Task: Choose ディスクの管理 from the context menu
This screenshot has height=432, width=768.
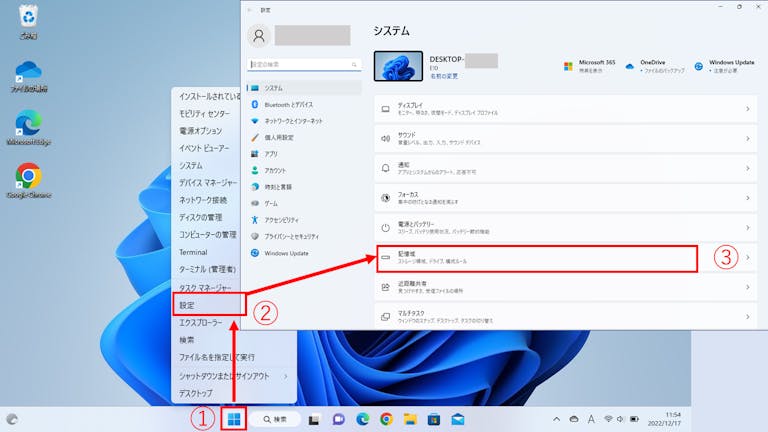Action: (x=201, y=217)
